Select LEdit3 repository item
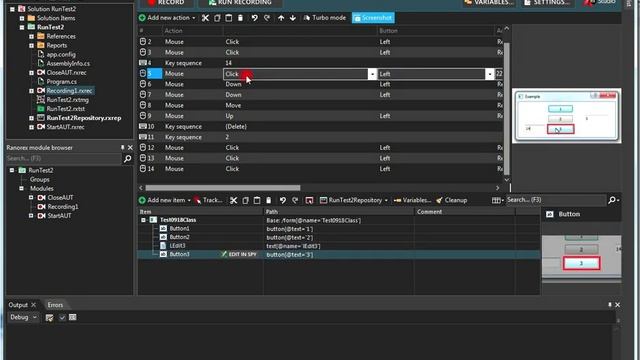 [x=178, y=246]
